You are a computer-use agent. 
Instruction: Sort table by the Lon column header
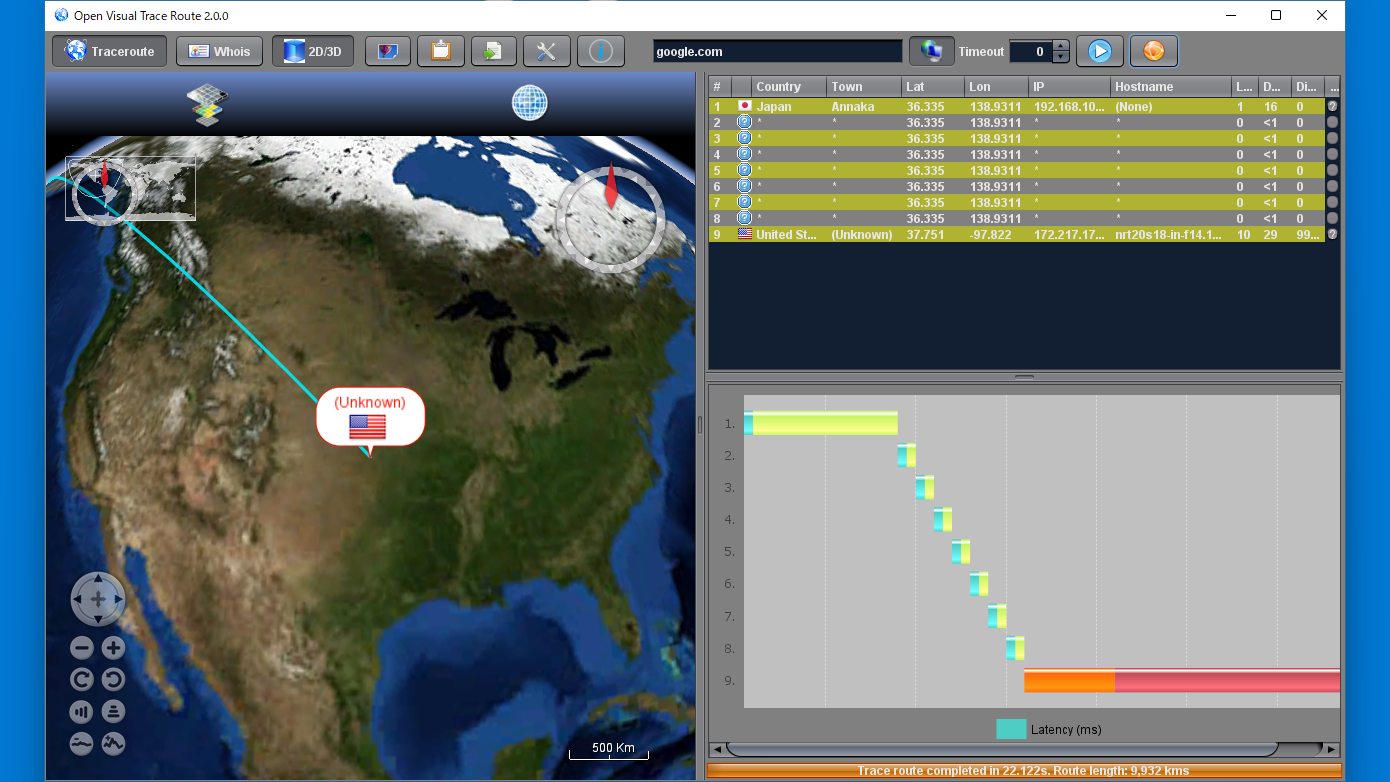996,87
